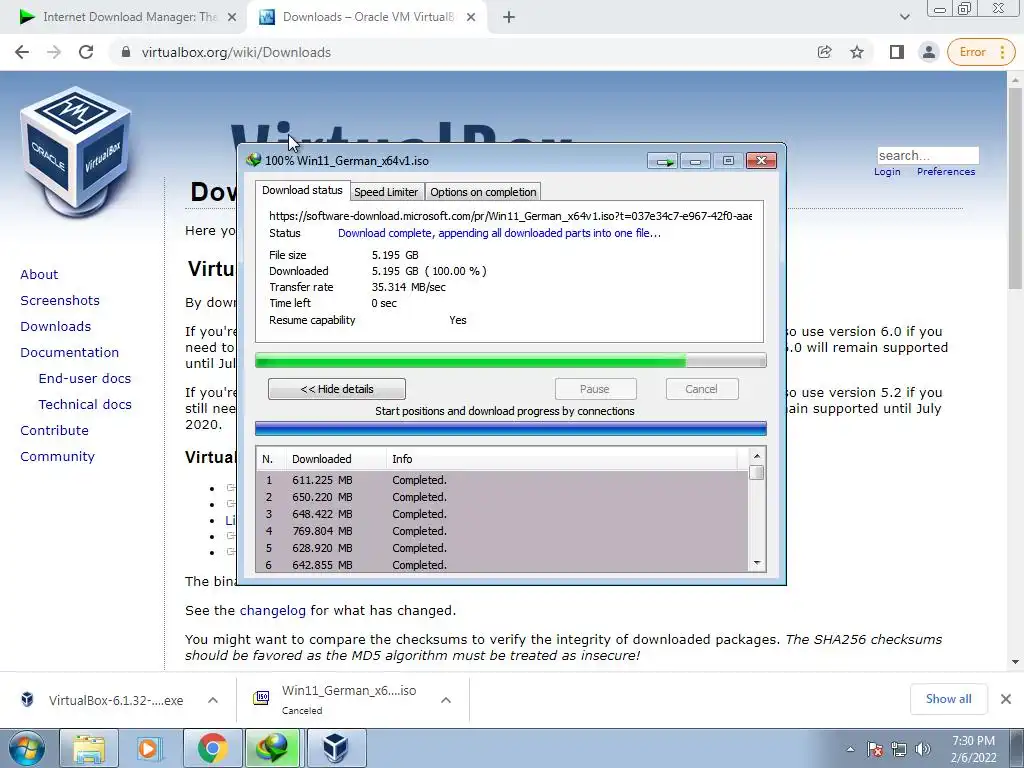The image size is (1024, 768).
Task: Reload the VirtualBox downloads page
Action: pos(86,52)
